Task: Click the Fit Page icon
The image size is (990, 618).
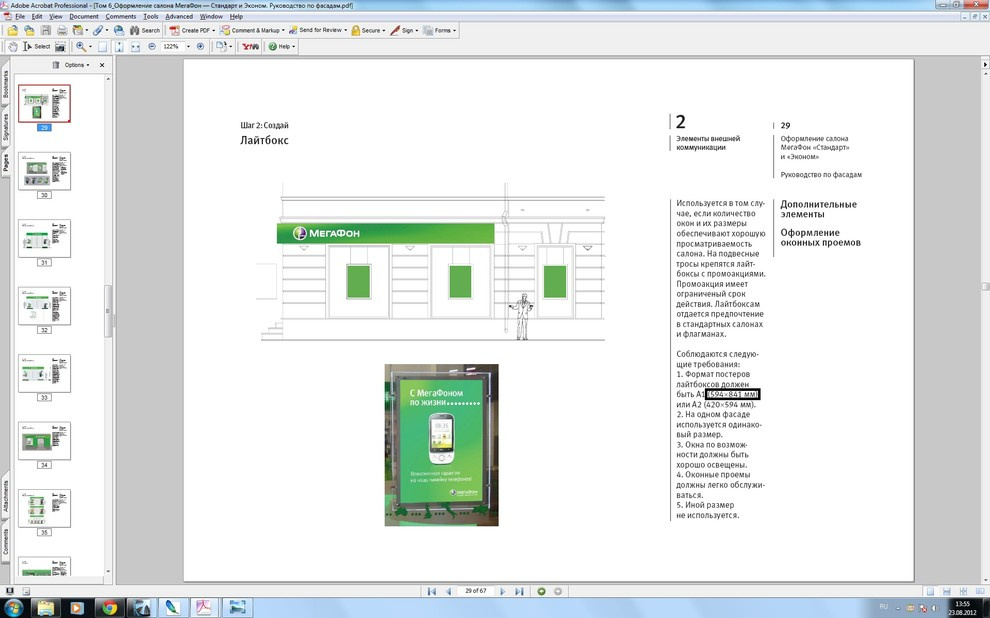Action: click(119, 47)
